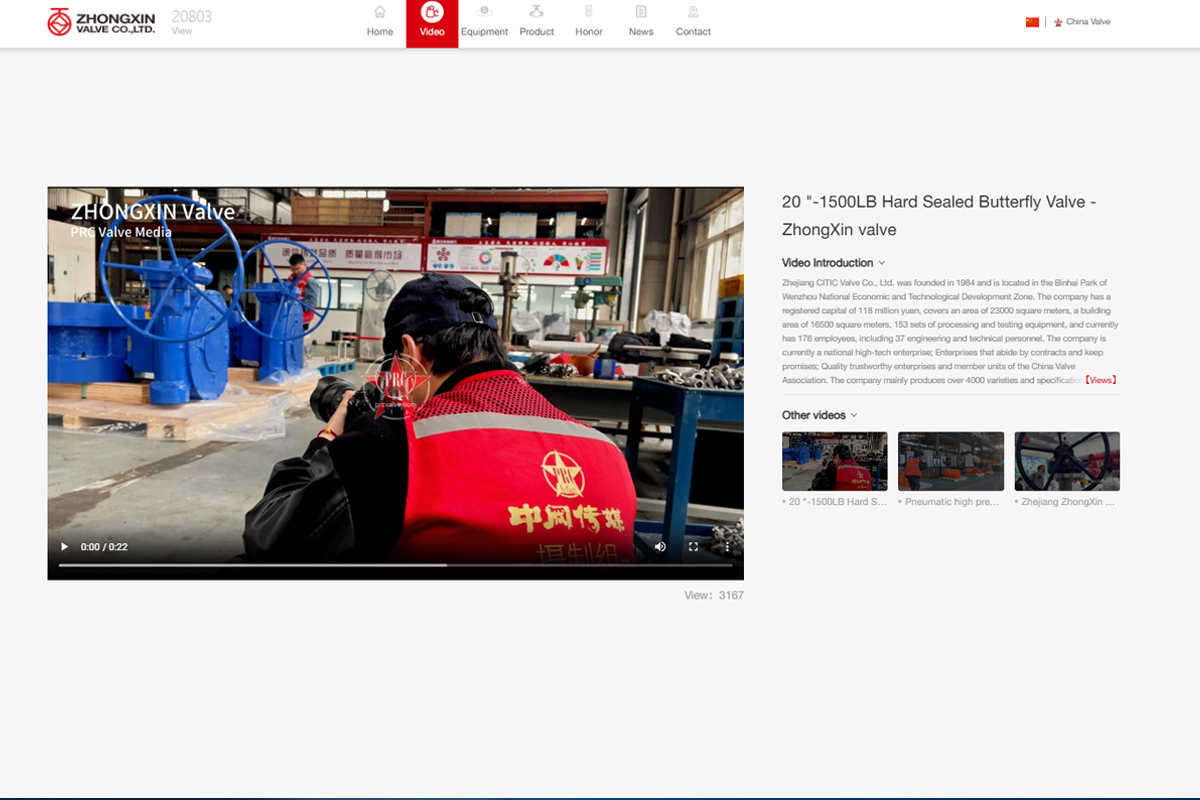1200x800 pixels.
Task: Open the China Valve link
Action: pyautogui.click(x=1087, y=22)
